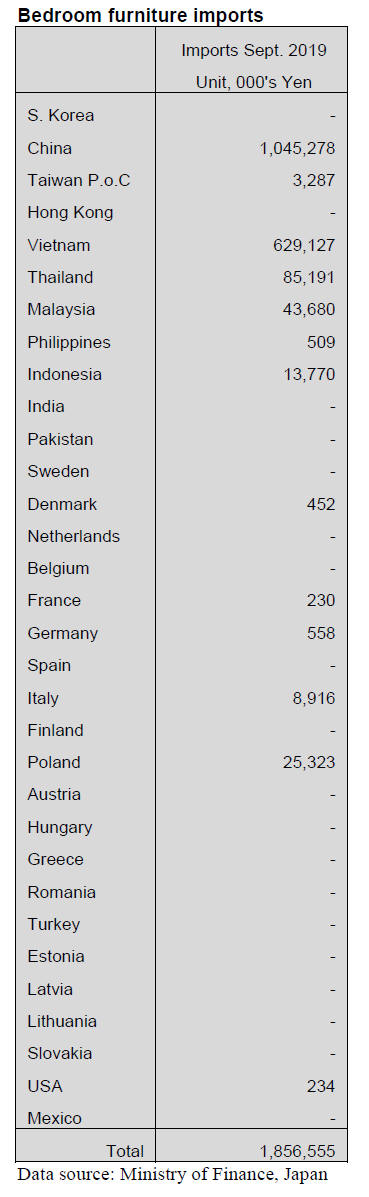The image size is (369, 1197).
Task: Click the 'Bedroom furniture imports' title
Action: tap(140, 15)
